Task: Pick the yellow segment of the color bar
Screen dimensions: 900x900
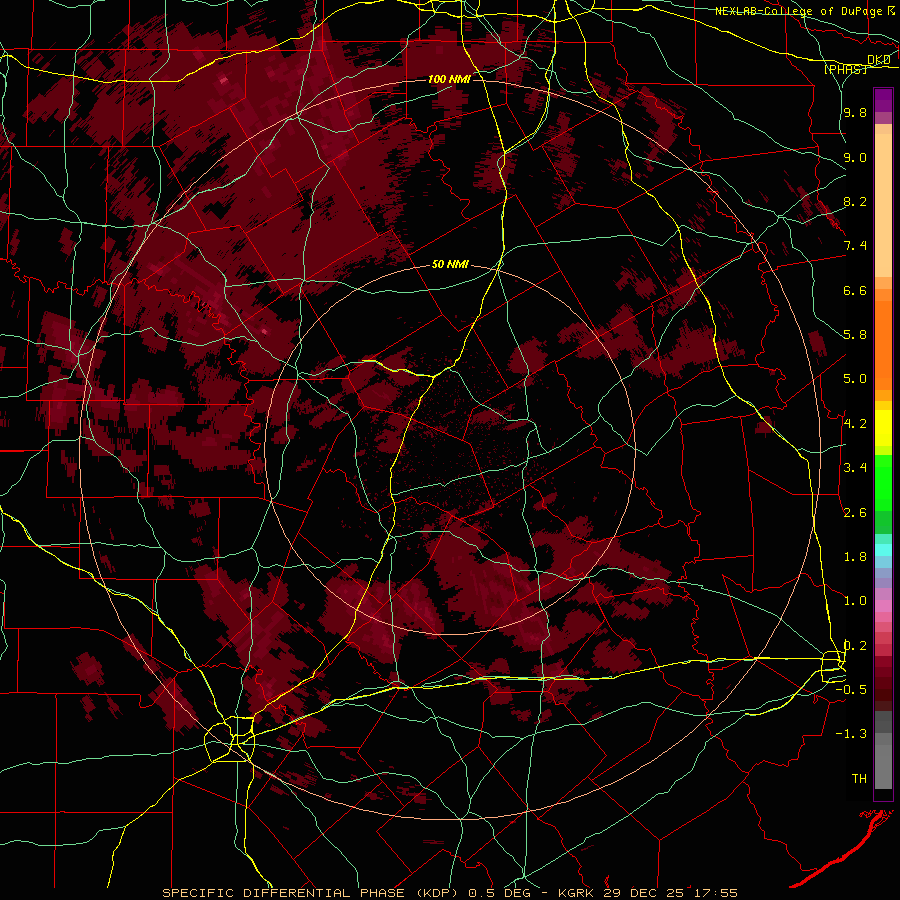Action: (883, 428)
